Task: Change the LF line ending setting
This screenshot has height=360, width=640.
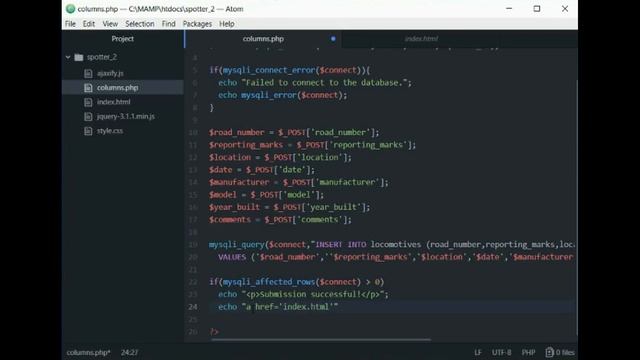Action: pos(478,352)
